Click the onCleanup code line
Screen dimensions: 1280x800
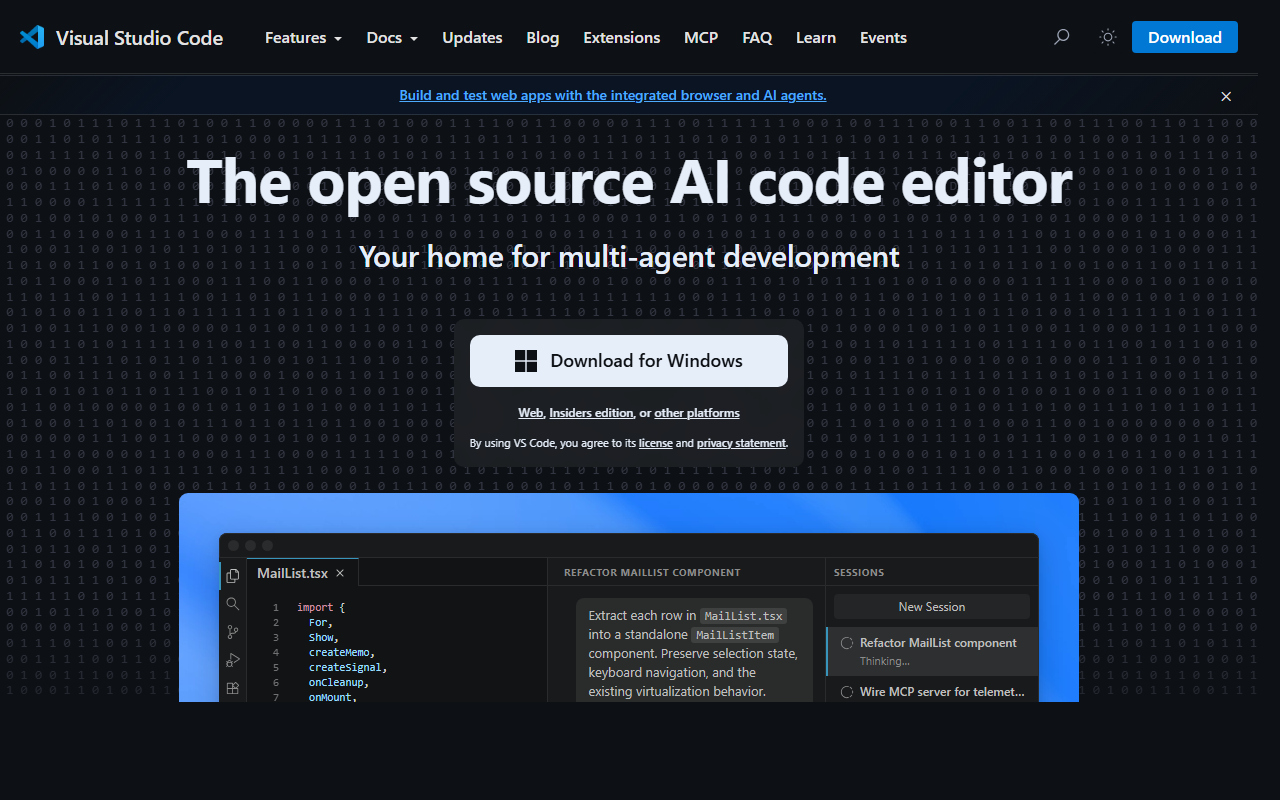pos(338,682)
